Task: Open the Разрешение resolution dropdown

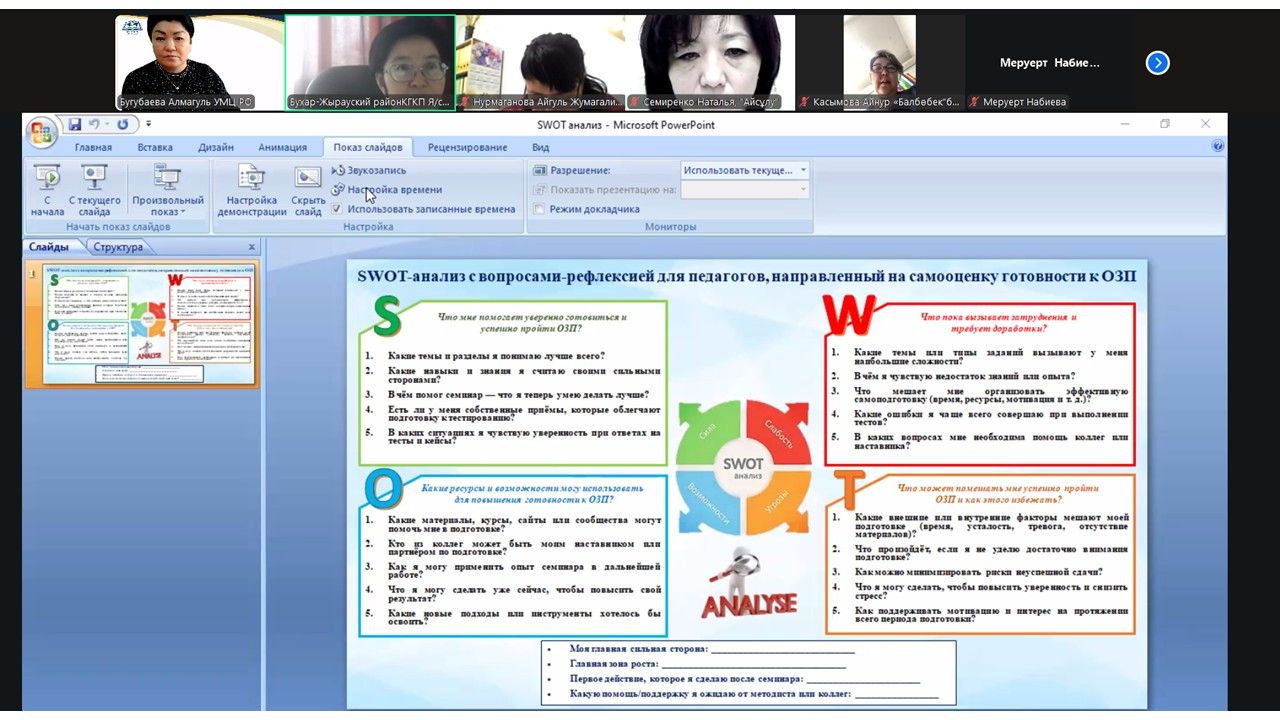Action: point(745,170)
